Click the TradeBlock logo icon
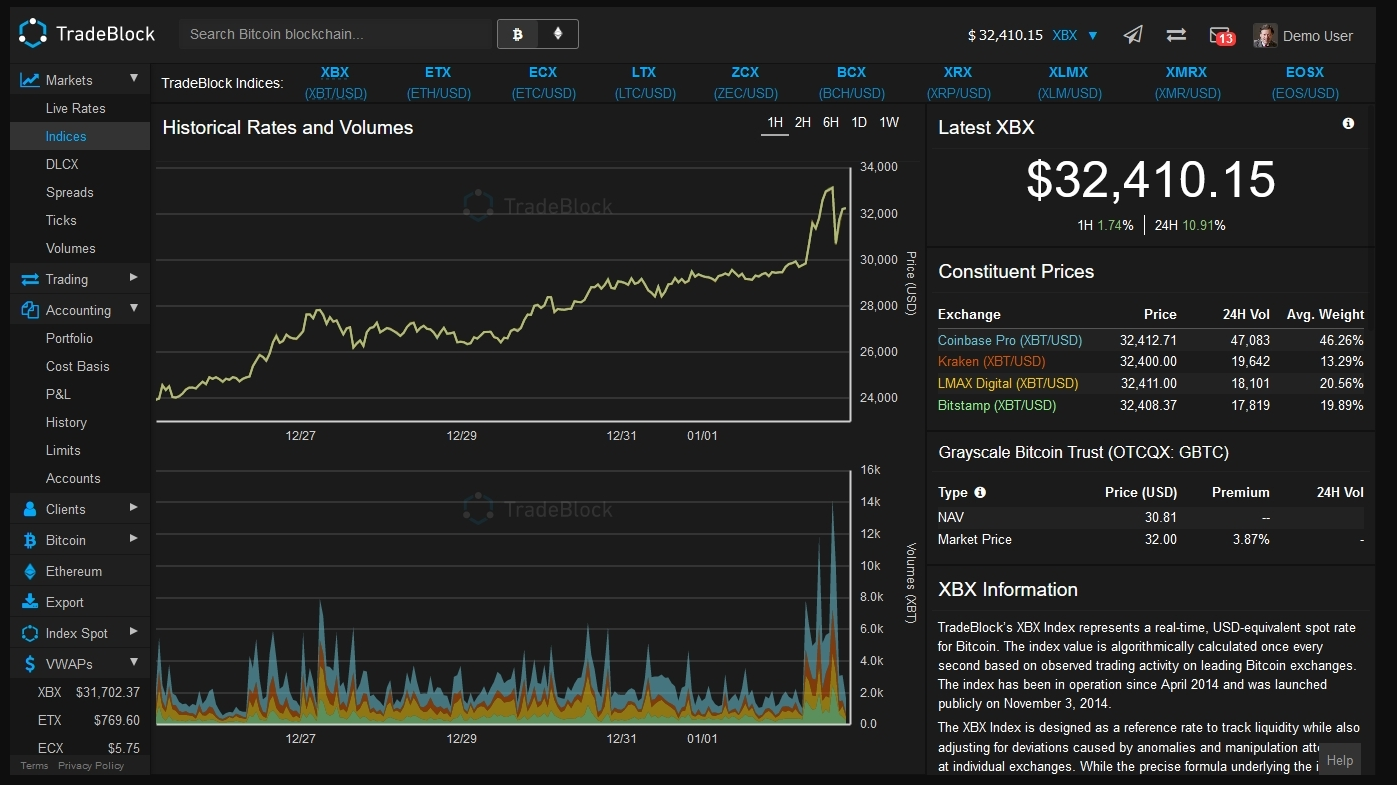Viewport: 1397px width, 785px height. 33,34
